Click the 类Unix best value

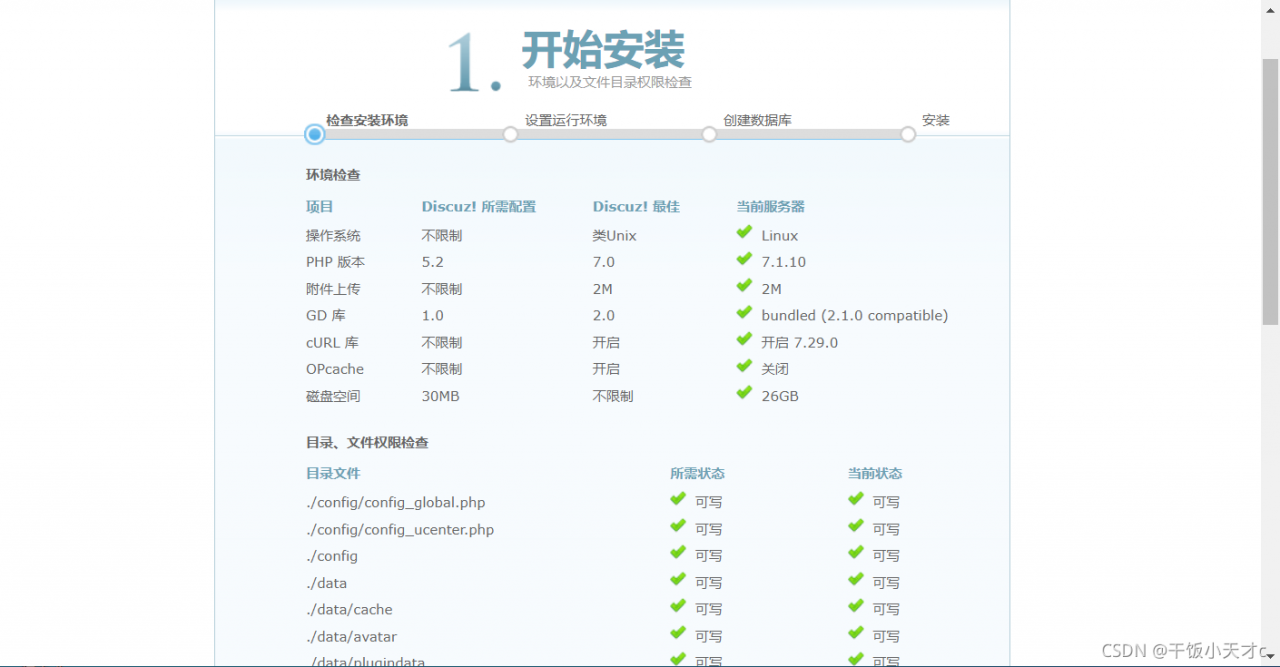(x=615, y=236)
